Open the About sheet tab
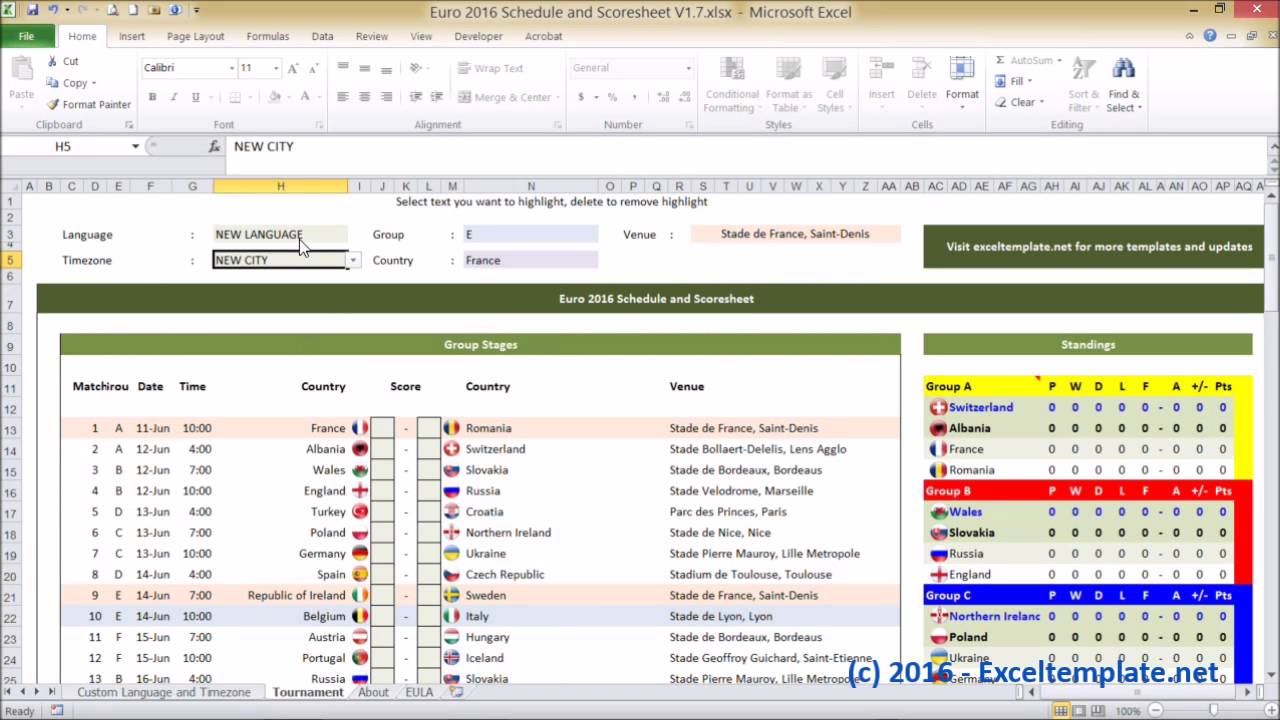The image size is (1280, 720). click(x=373, y=692)
